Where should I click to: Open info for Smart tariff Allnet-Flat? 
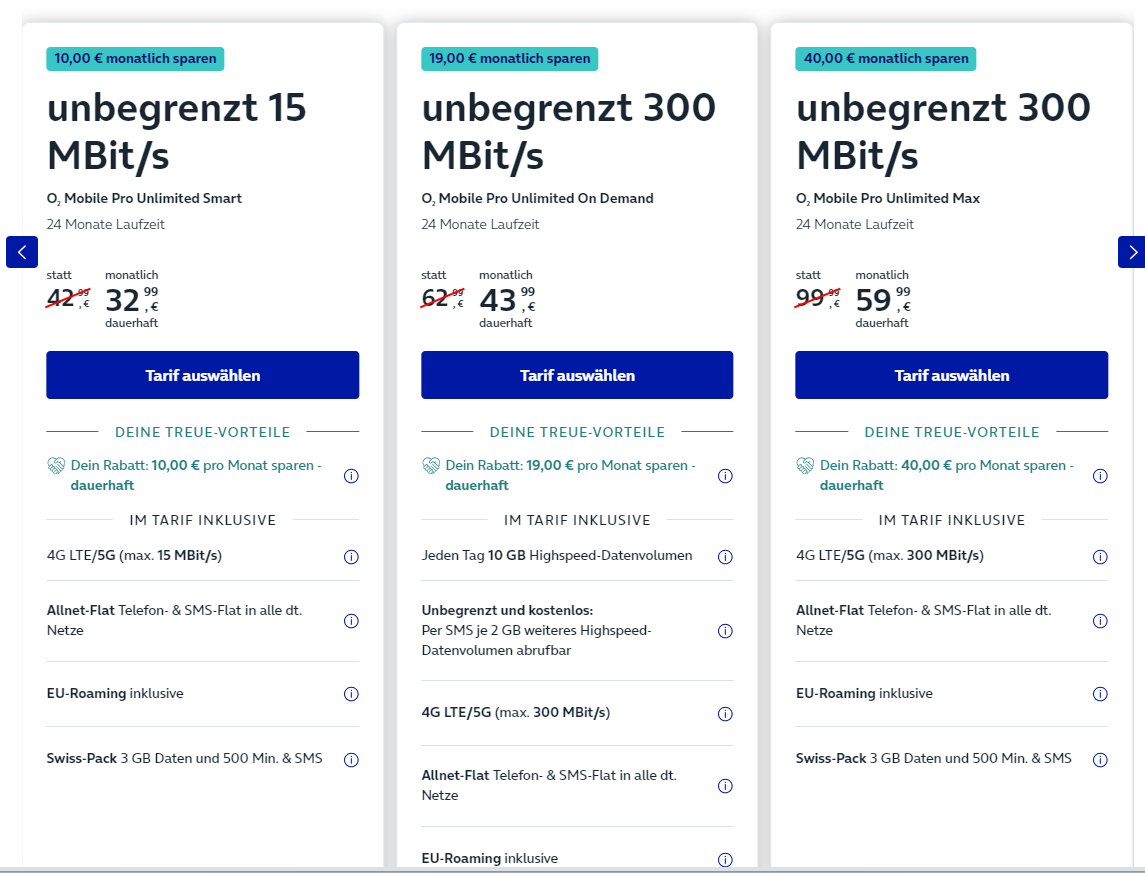pyautogui.click(x=351, y=621)
